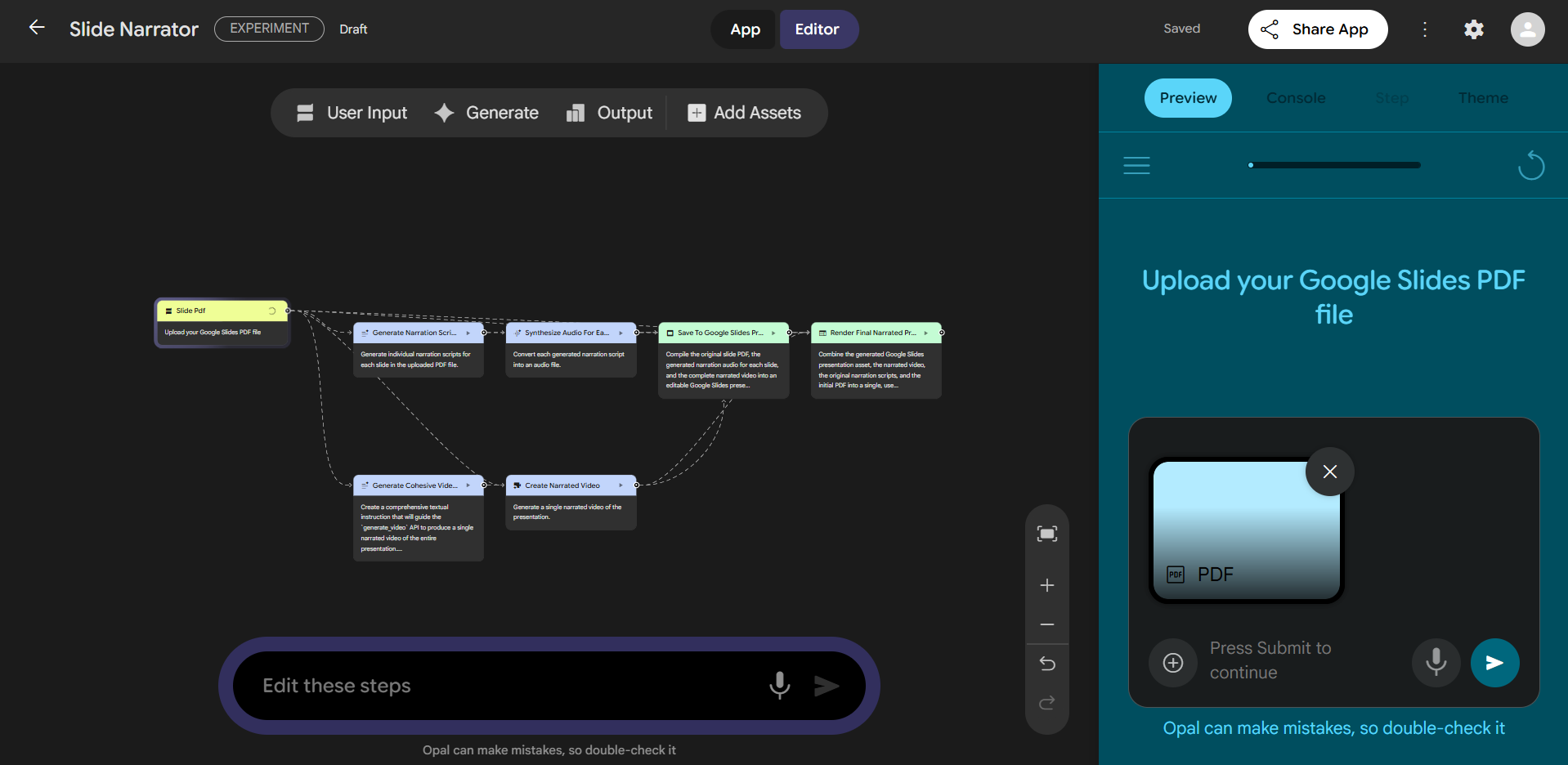
Task: Click the fit-to-screen canvas icon
Action: [x=1046, y=535]
